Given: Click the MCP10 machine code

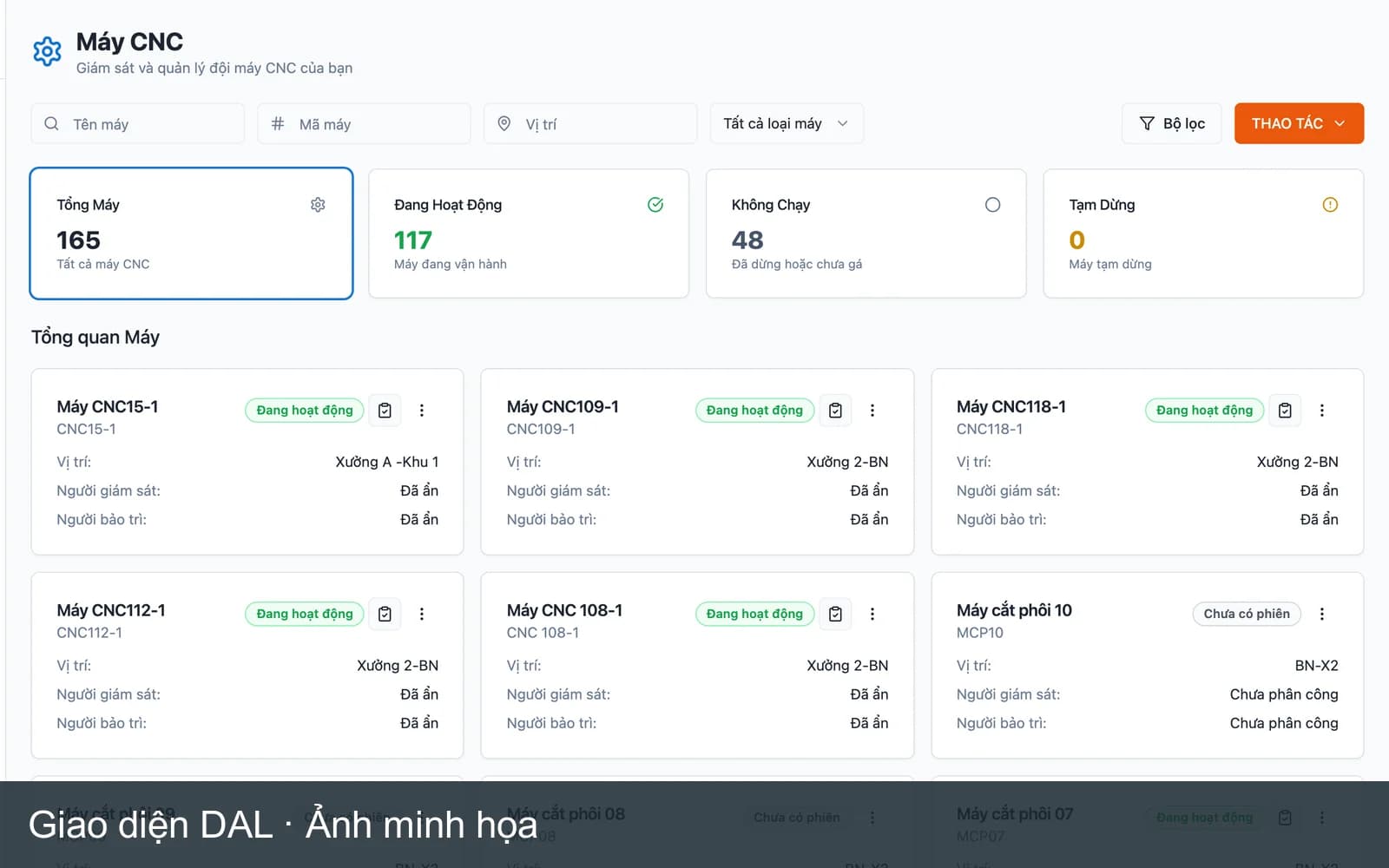Looking at the screenshot, I should [x=980, y=633].
